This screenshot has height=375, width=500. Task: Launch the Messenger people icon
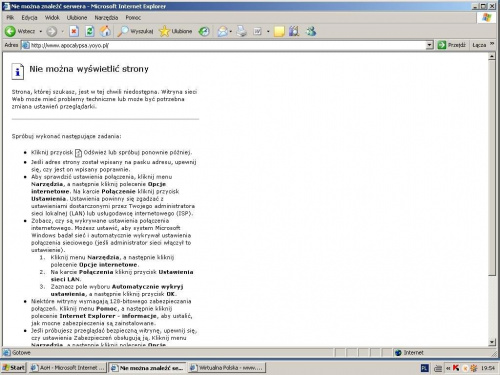pyautogui.click(x=311, y=31)
